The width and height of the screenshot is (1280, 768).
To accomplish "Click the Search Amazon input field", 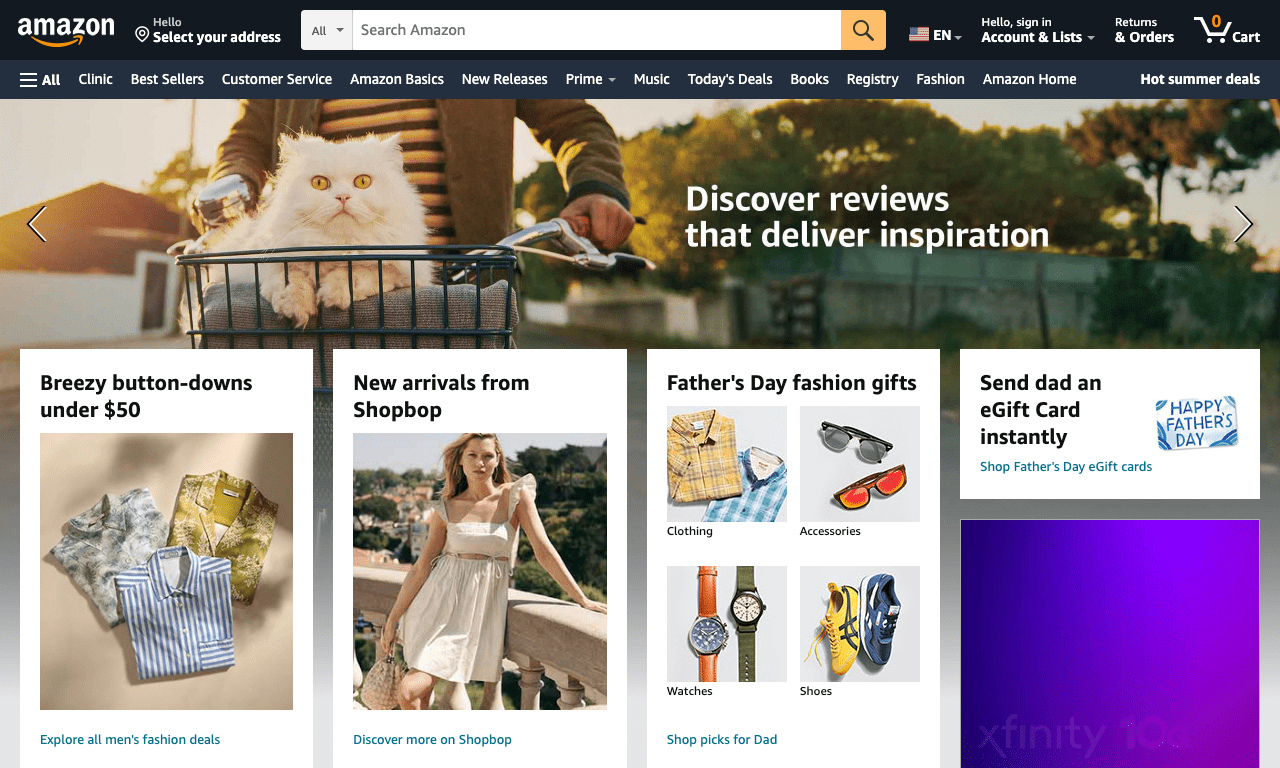I will pyautogui.click(x=597, y=30).
